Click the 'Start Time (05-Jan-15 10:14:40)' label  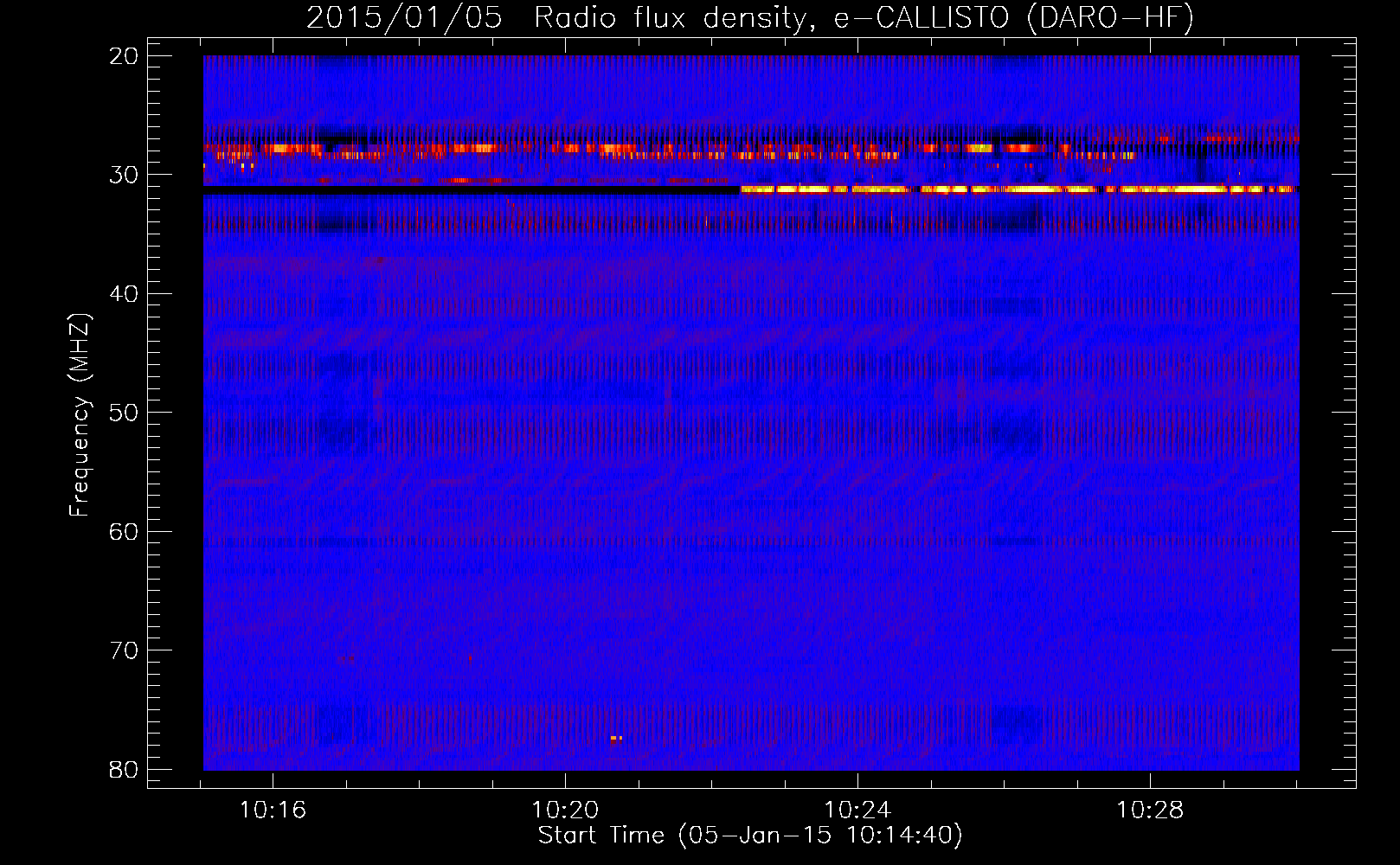(750, 836)
